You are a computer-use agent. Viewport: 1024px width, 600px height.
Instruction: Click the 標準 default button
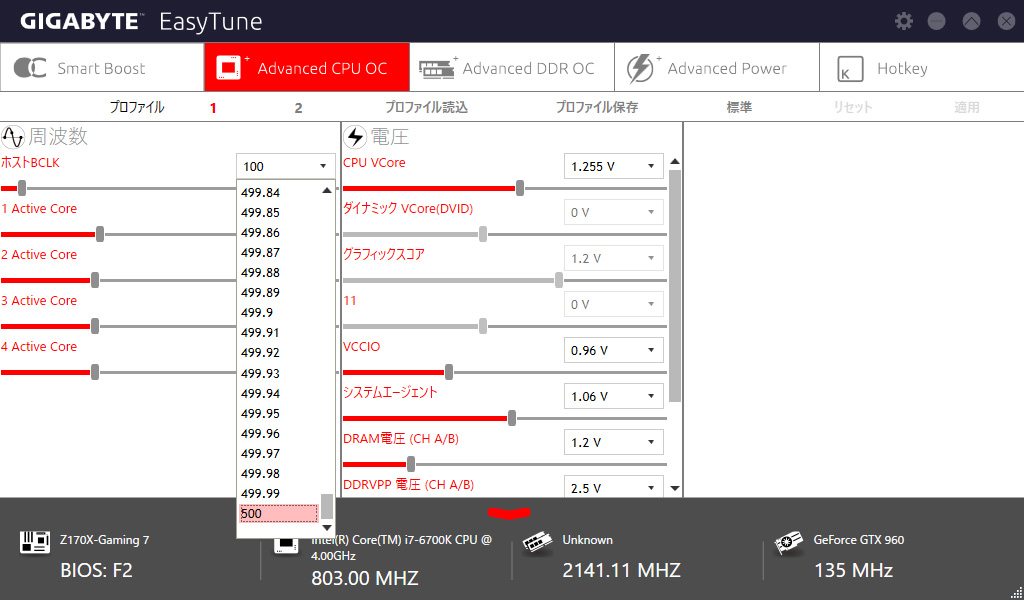[739, 108]
